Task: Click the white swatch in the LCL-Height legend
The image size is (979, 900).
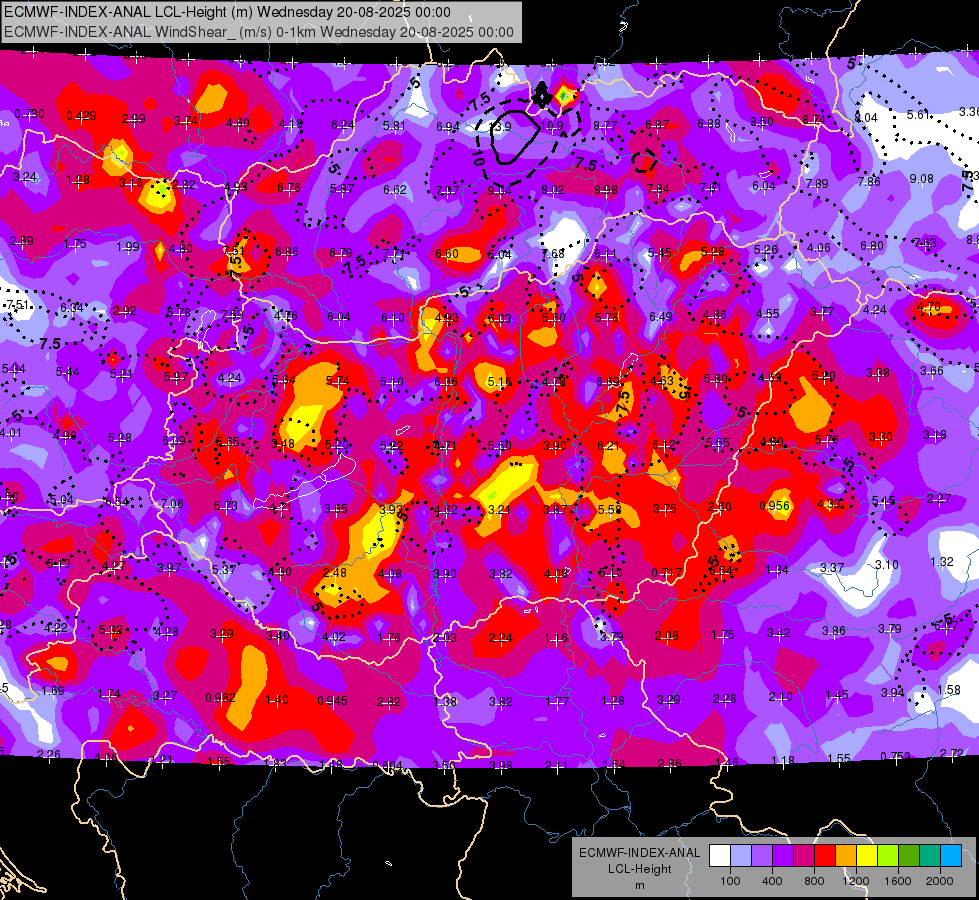Action: click(x=720, y=856)
